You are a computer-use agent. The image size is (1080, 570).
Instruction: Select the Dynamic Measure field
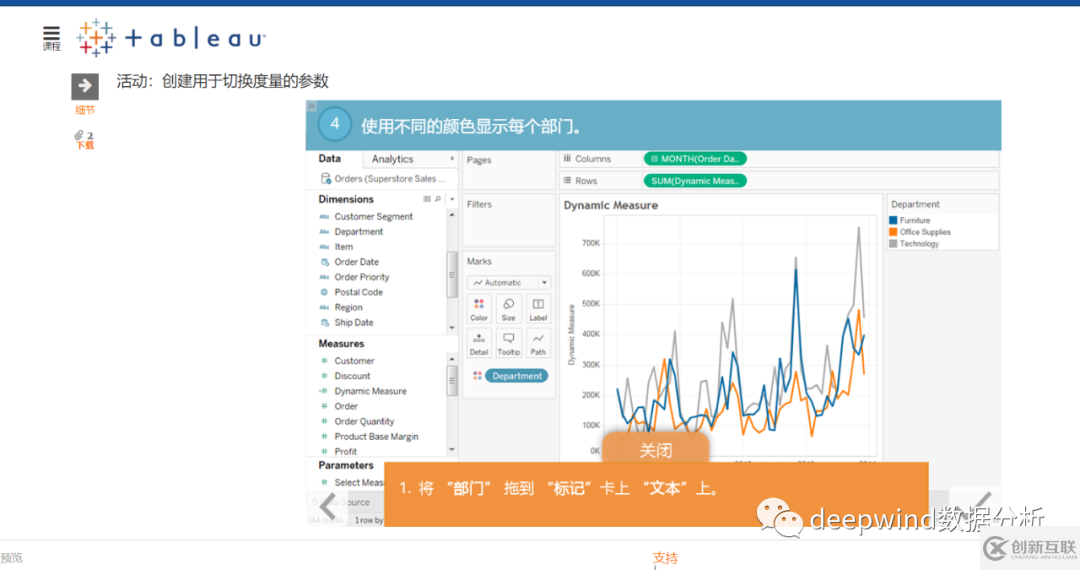(x=370, y=391)
